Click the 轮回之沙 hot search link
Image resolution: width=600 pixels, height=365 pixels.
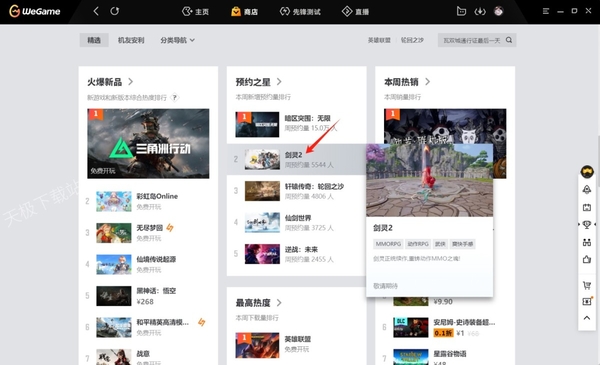[x=412, y=40]
